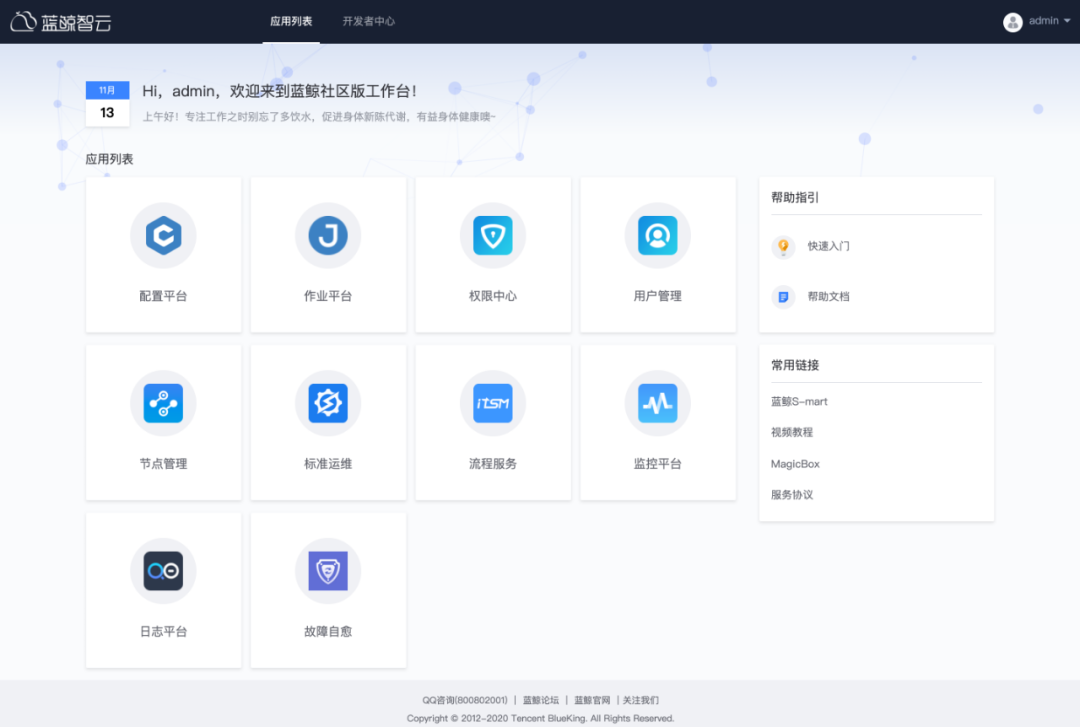
Task: Open the 帮助文档 link
Action: click(x=829, y=297)
